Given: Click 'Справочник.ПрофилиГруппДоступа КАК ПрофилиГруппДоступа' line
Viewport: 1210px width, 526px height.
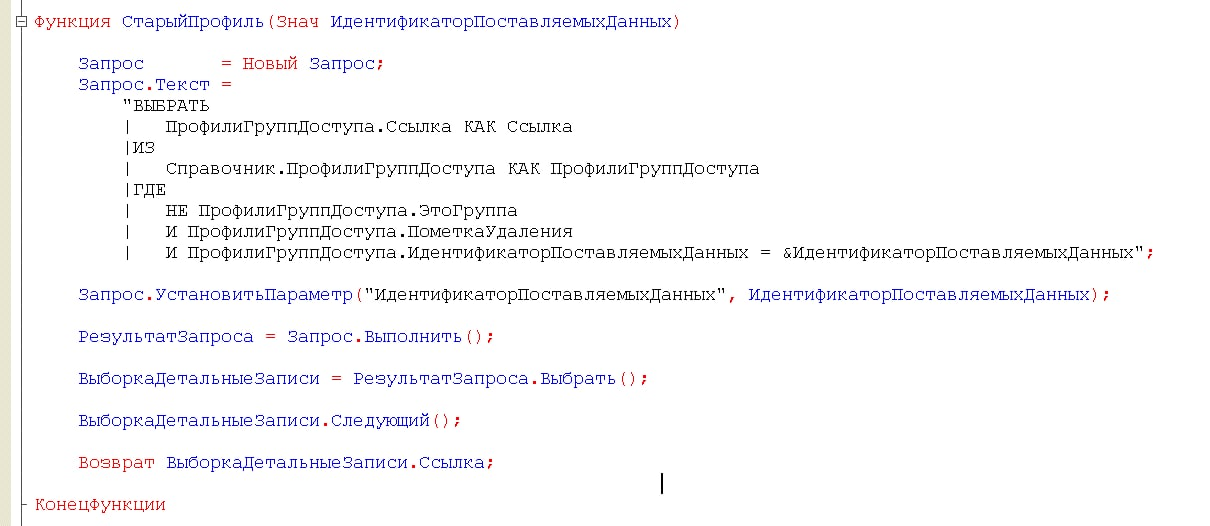Looking at the screenshot, I should pos(462,168).
